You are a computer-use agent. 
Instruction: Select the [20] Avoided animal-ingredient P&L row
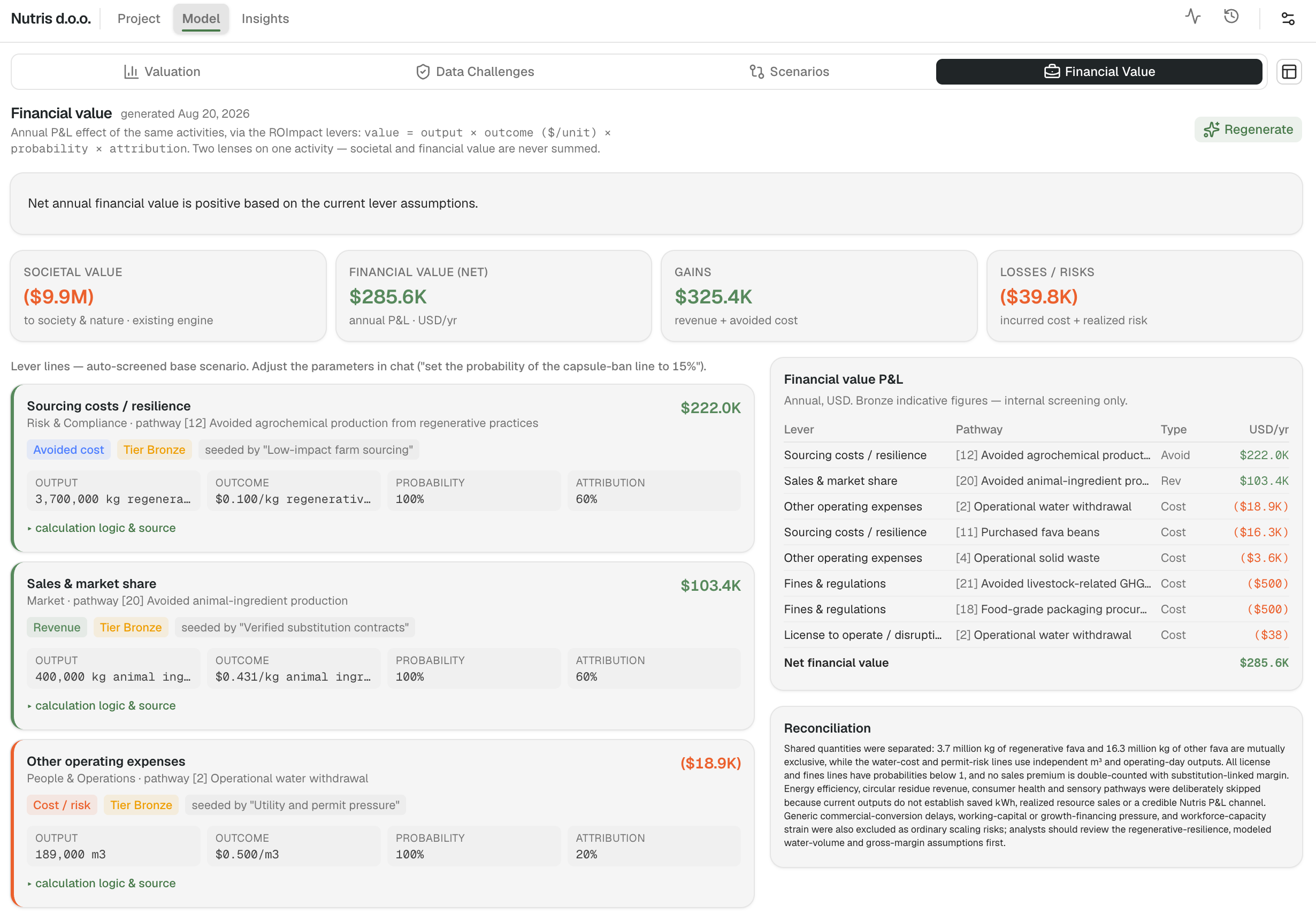pos(1036,481)
